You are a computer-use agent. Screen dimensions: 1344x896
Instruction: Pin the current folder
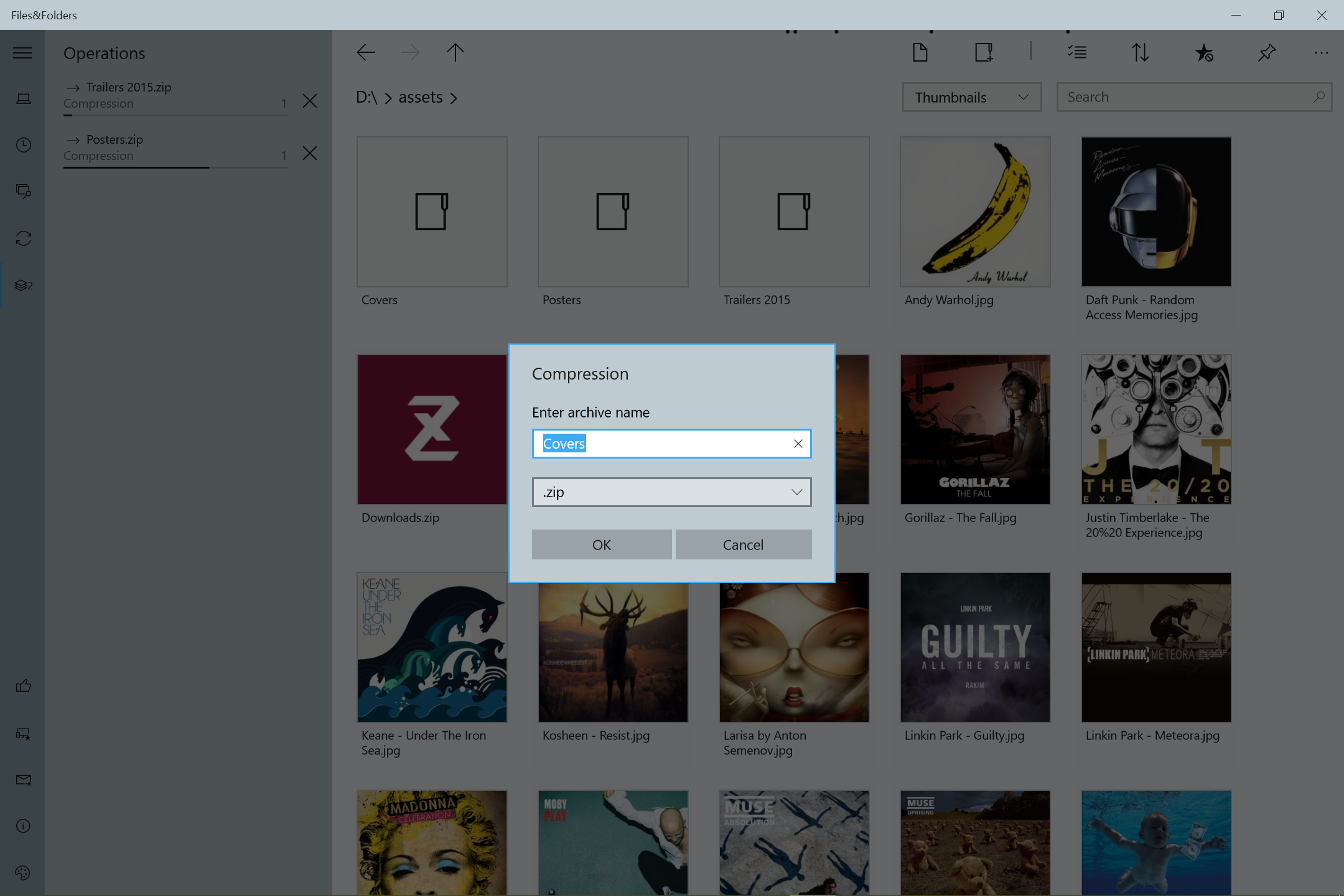coord(1267,52)
